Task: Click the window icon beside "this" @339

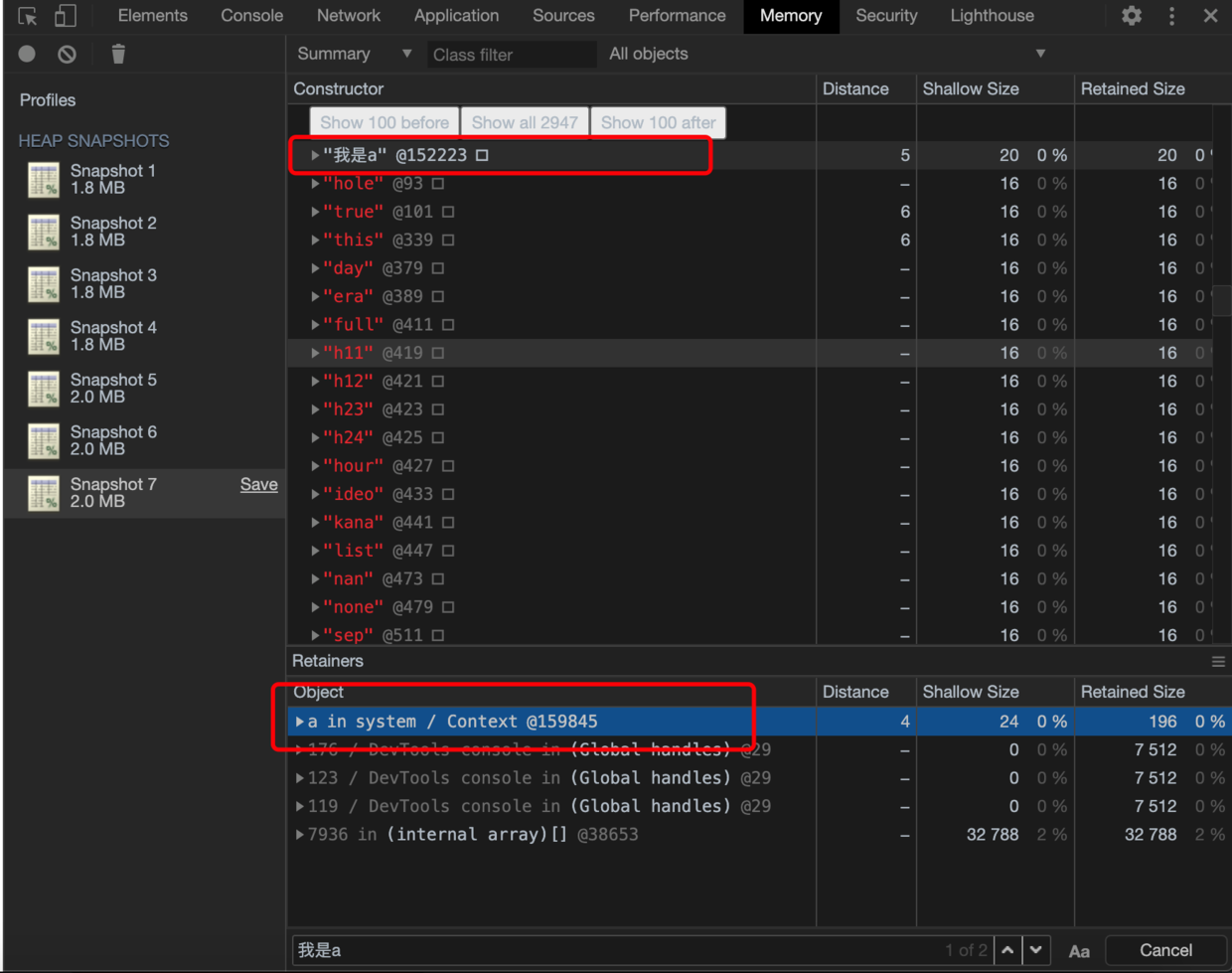Action: [448, 240]
